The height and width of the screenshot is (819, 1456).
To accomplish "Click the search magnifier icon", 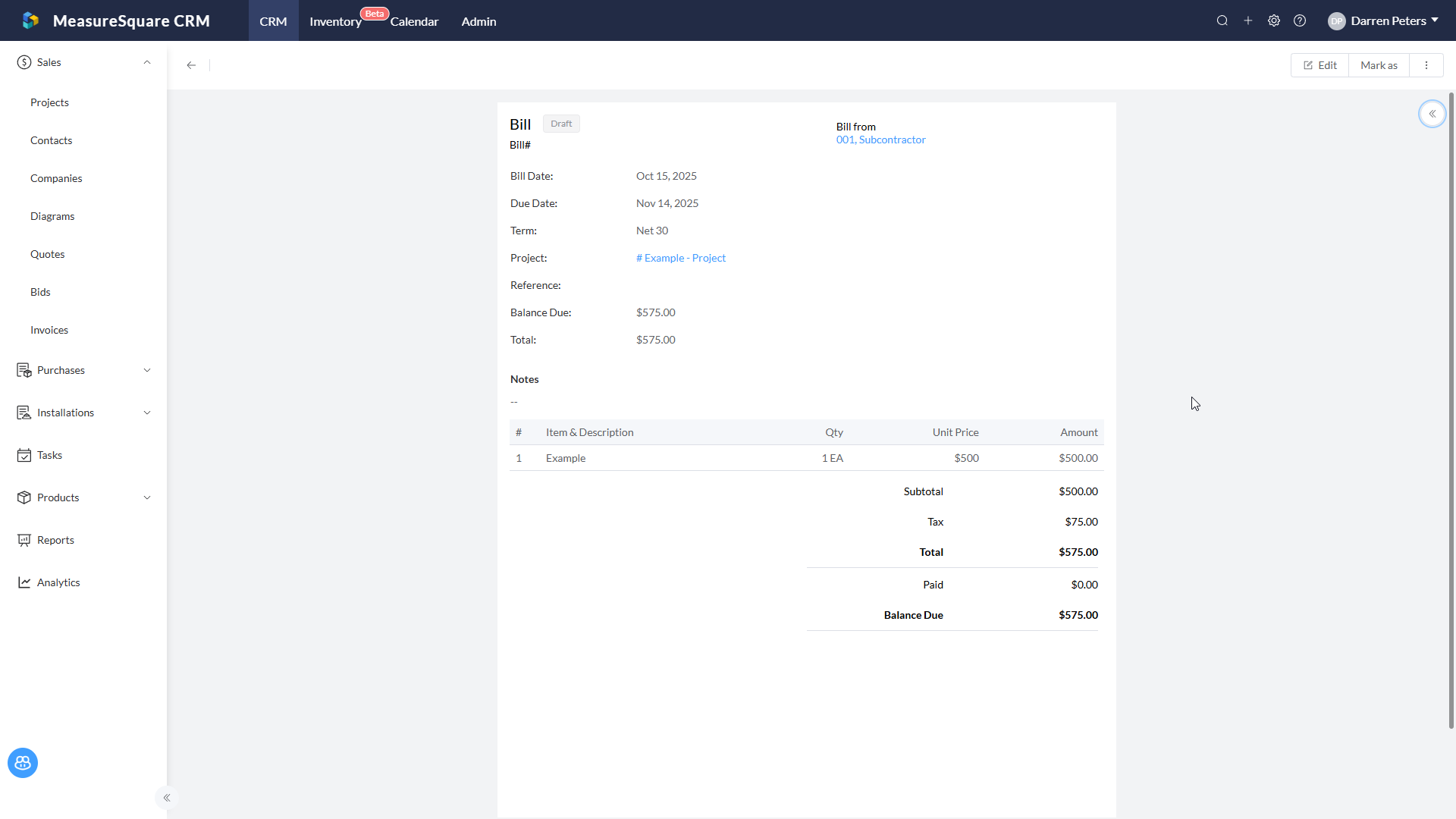I will [x=1222, y=21].
